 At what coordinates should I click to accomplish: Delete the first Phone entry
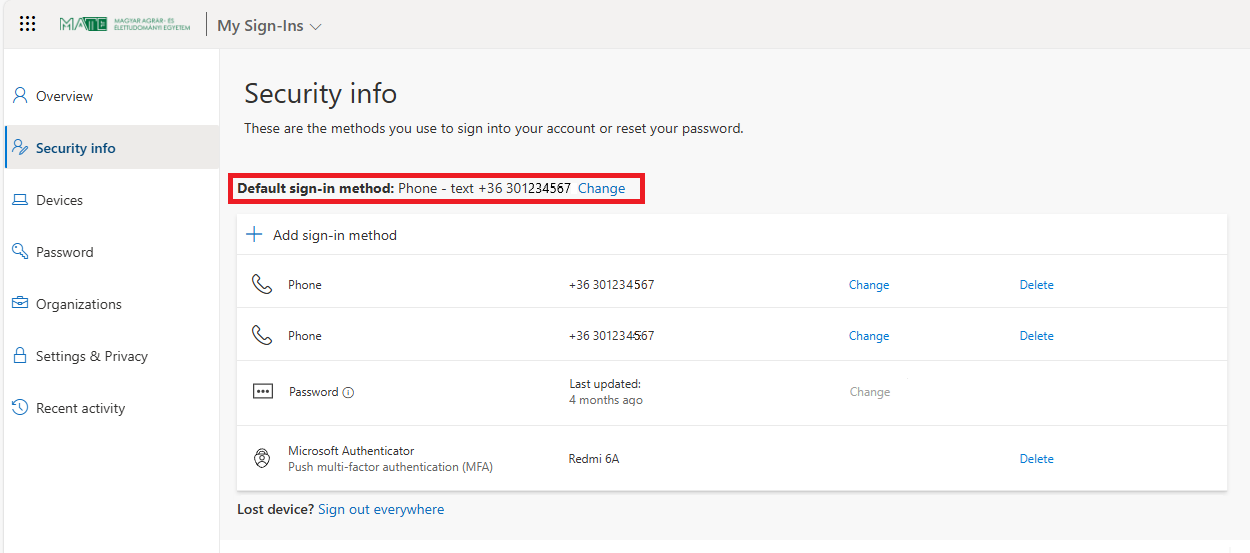point(1036,285)
